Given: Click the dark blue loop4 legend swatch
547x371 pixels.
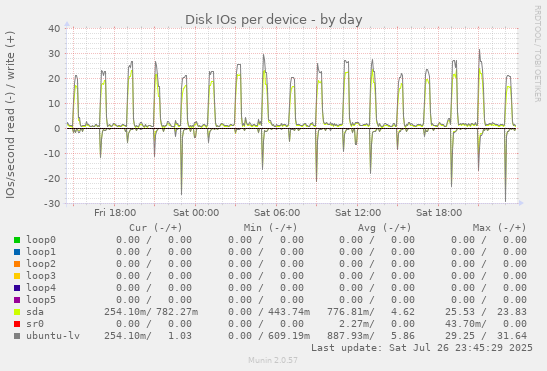Looking at the screenshot, I should (17, 288).
